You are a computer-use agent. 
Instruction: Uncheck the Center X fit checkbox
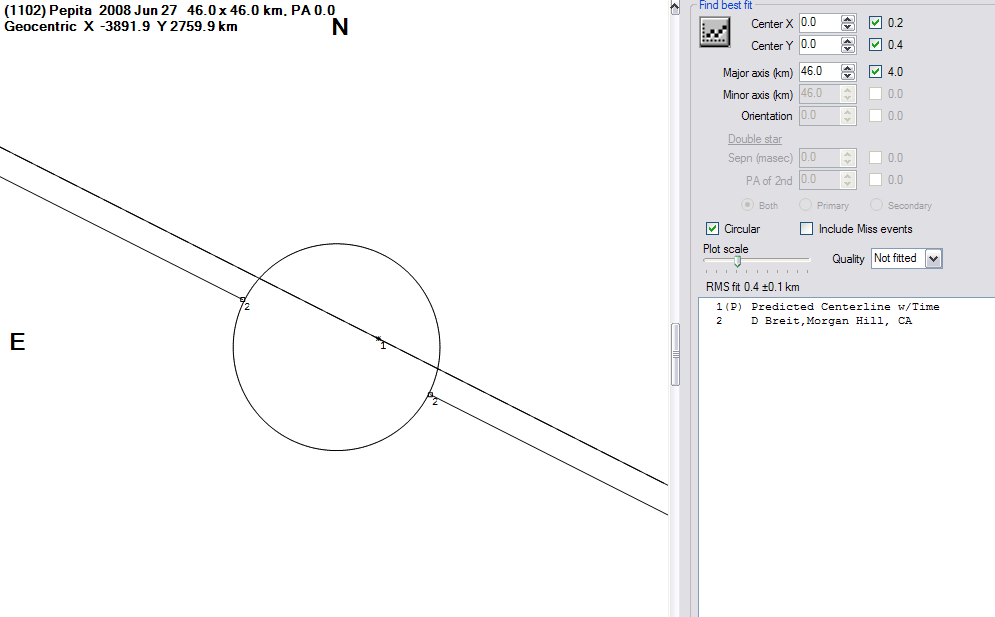pyautogui.click(x=876, y=23)
